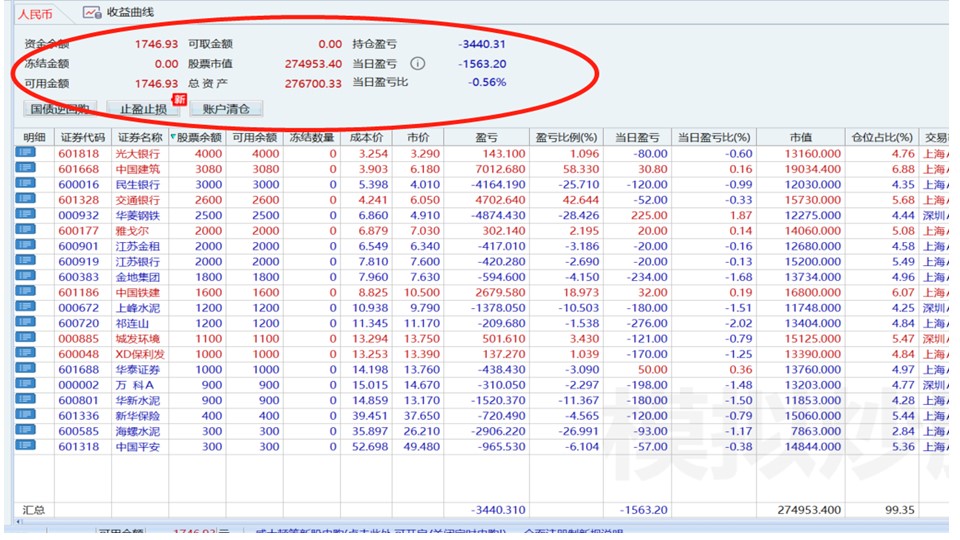Open the 收益曲线 tab

(x=129, y=12)
